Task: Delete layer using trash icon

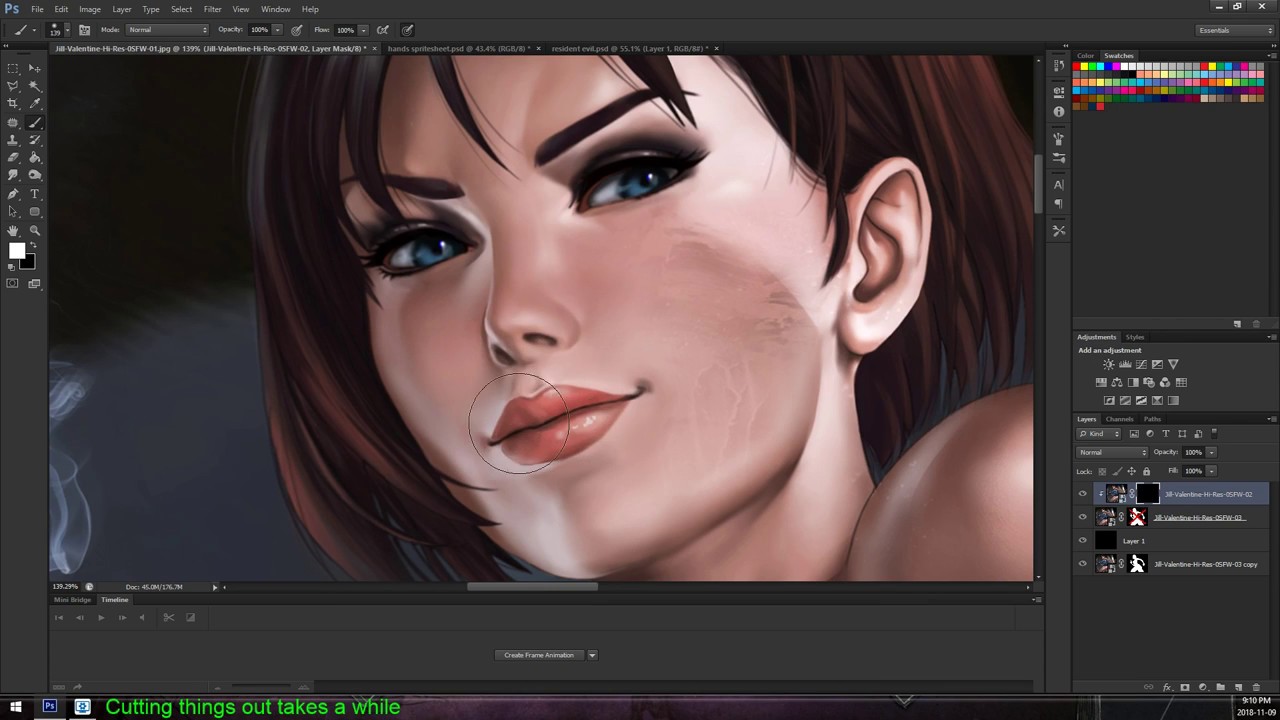Action: [x=1256, y=687]
